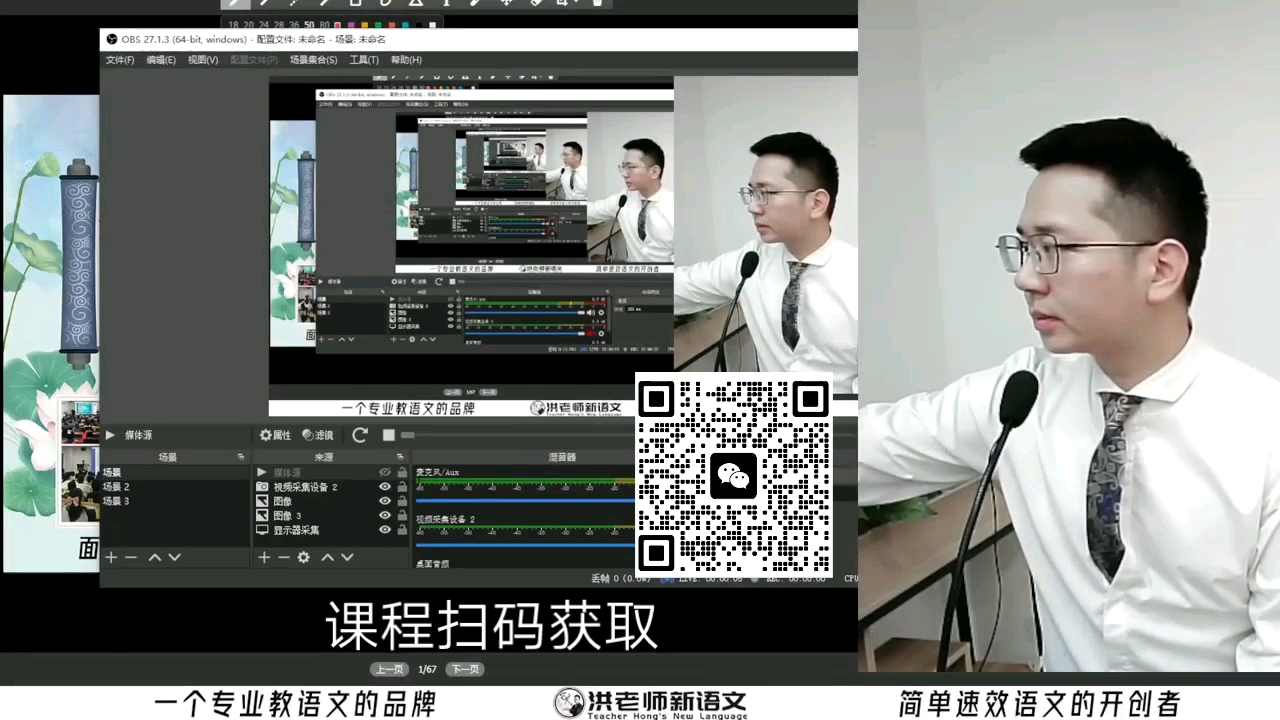The image size is (1280, 720).
Task: Click the 滤镜 filters button
Action: click(x=318, y=435)
